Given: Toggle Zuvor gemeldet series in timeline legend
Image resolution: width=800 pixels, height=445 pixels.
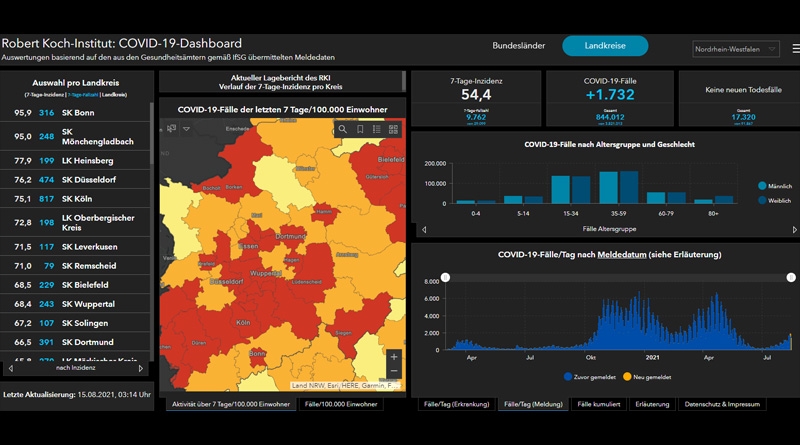Looking at the screenshot, I should coord(589,377).
